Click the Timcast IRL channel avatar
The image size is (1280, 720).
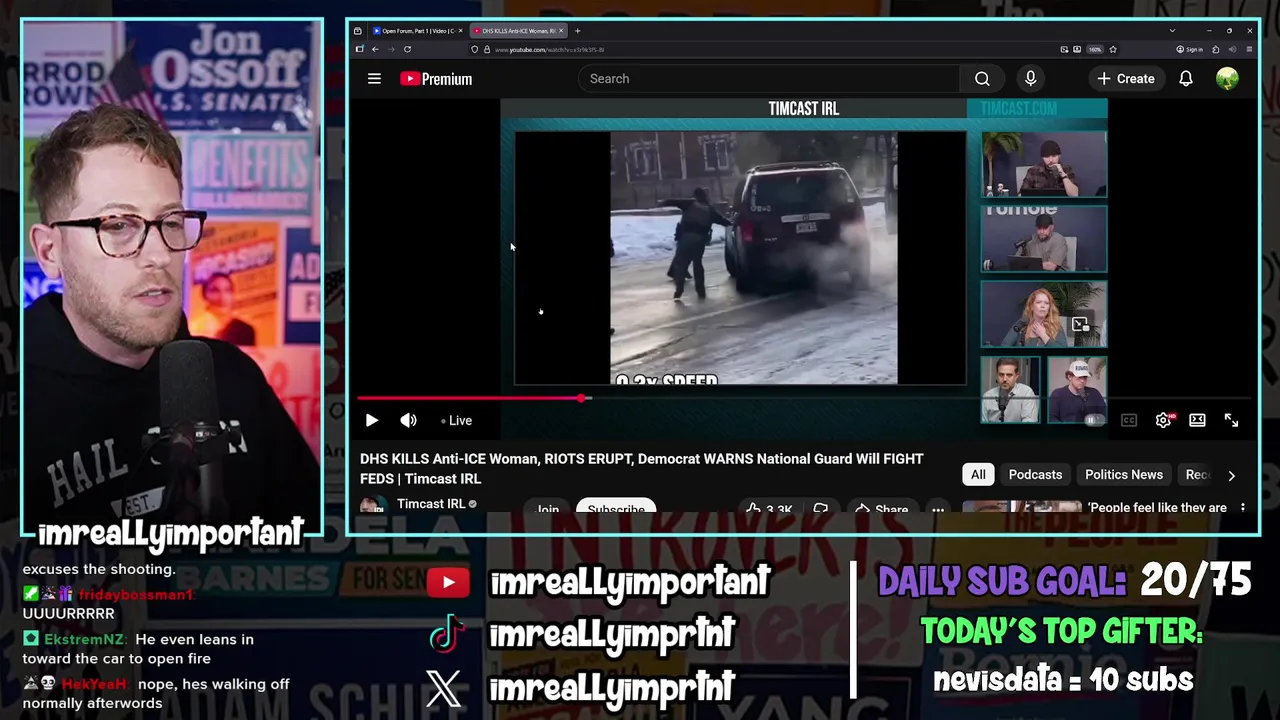(x=373, y=506)
